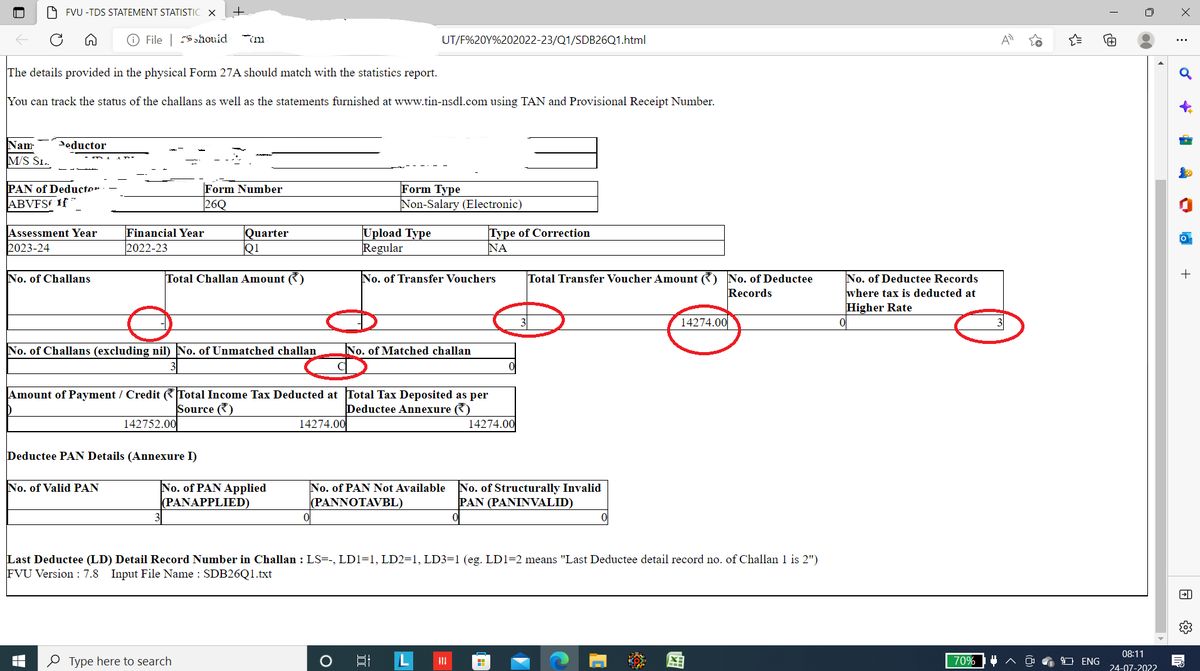Select the 'No. of Challans (excluding nil)' header
Image resolution: width=1200 pixels, height=671 pixels.
(x=88, y=350)
